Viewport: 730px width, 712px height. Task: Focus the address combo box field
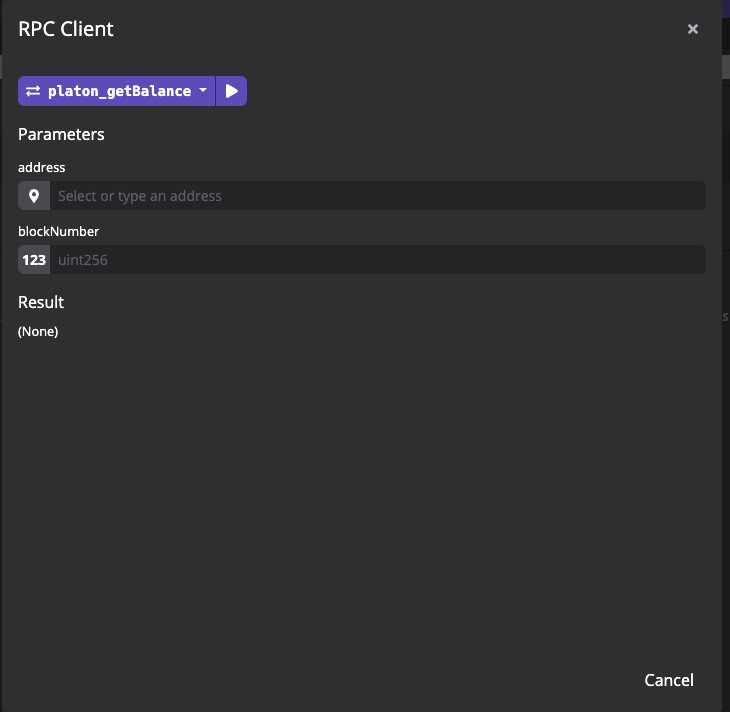pyautogui.click(x=377, y=196)
